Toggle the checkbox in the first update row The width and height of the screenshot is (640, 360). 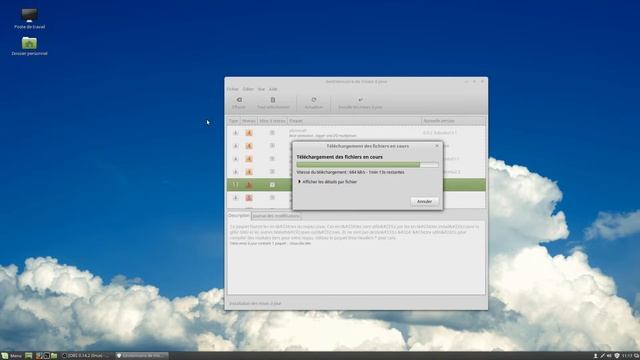272,133
